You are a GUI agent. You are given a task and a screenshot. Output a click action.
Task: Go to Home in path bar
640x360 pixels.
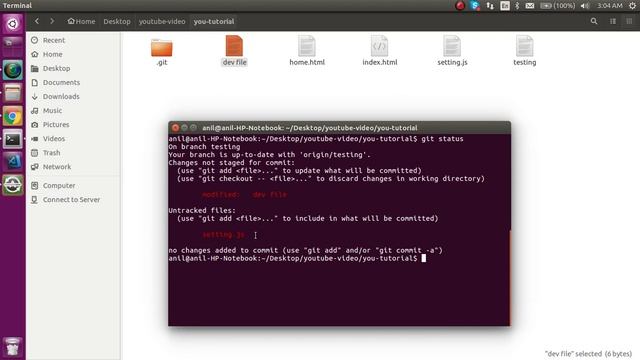click(x=81, y=21)
